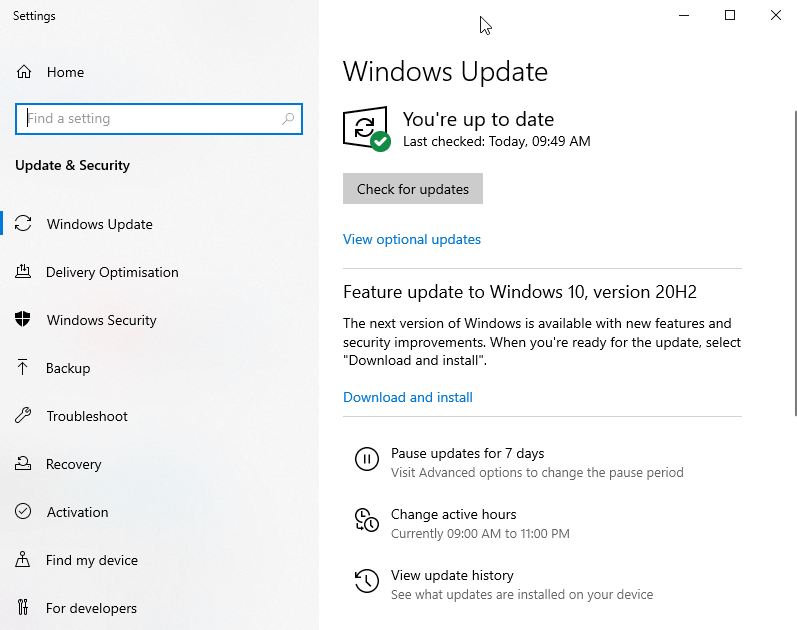
Task: Click 'See what updates are installed' text
Action: pyautogui.click(x=522, y=594)
